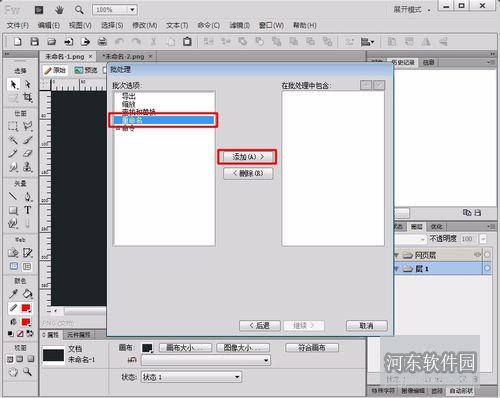Open the 命令(C) menu
This screenshot has width=500, height=398.
(x=209, y=25)
